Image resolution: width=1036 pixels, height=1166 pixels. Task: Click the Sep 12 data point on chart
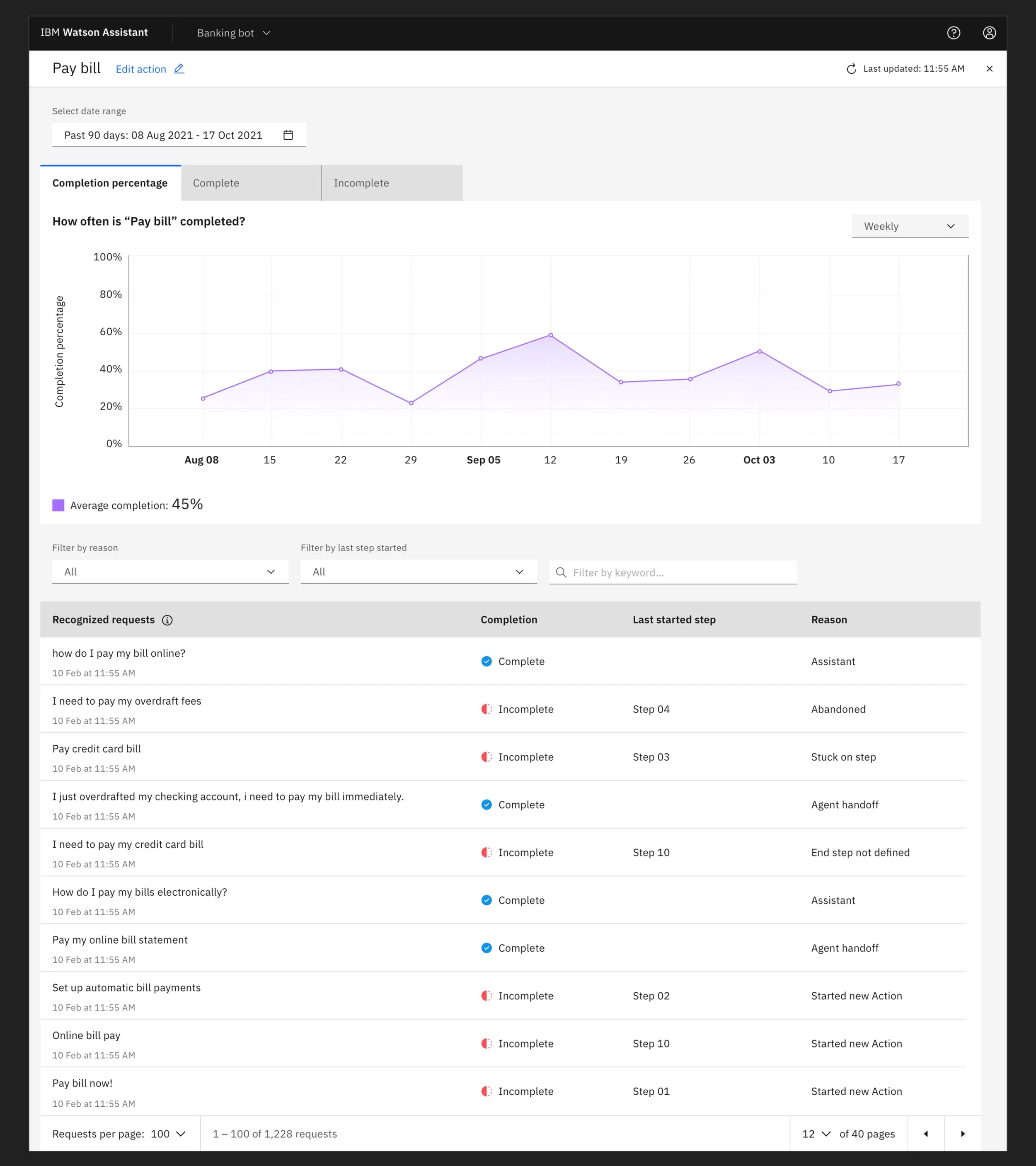tap(550, 335)
